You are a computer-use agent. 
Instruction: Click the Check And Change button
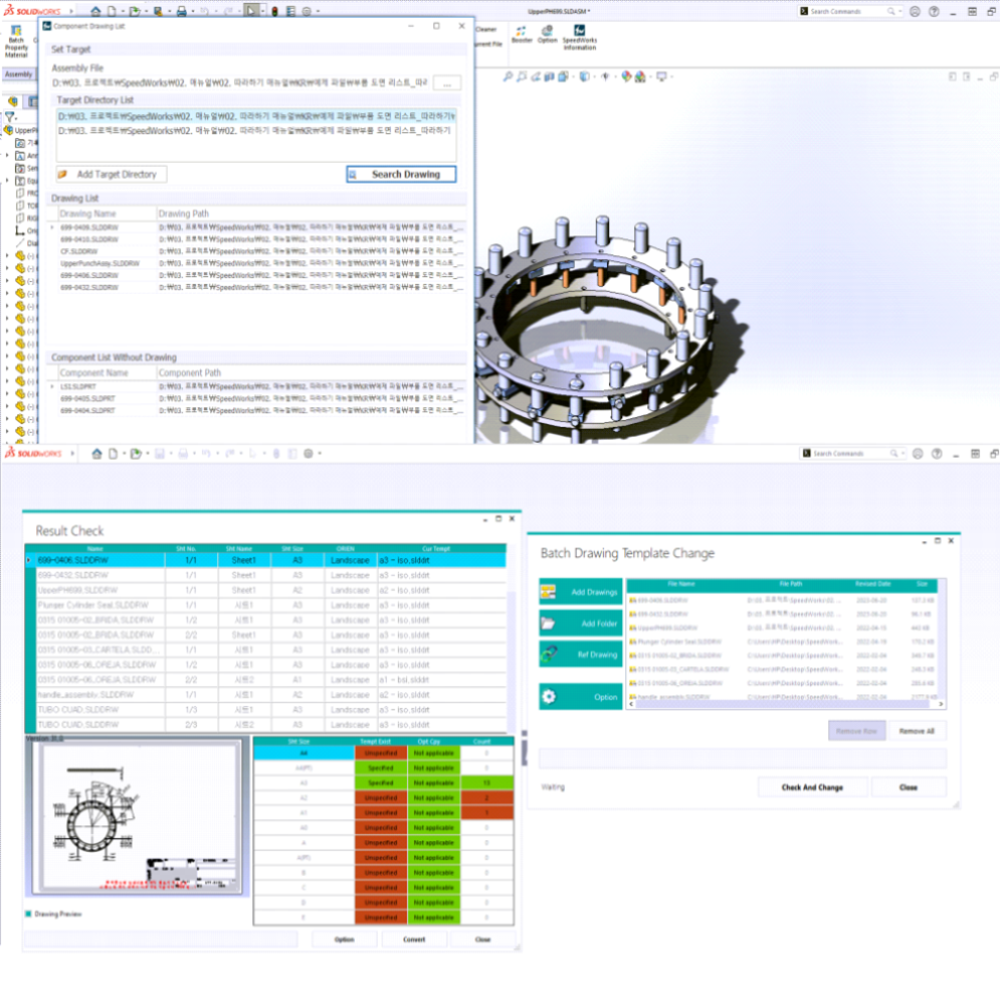pos(812,787)
